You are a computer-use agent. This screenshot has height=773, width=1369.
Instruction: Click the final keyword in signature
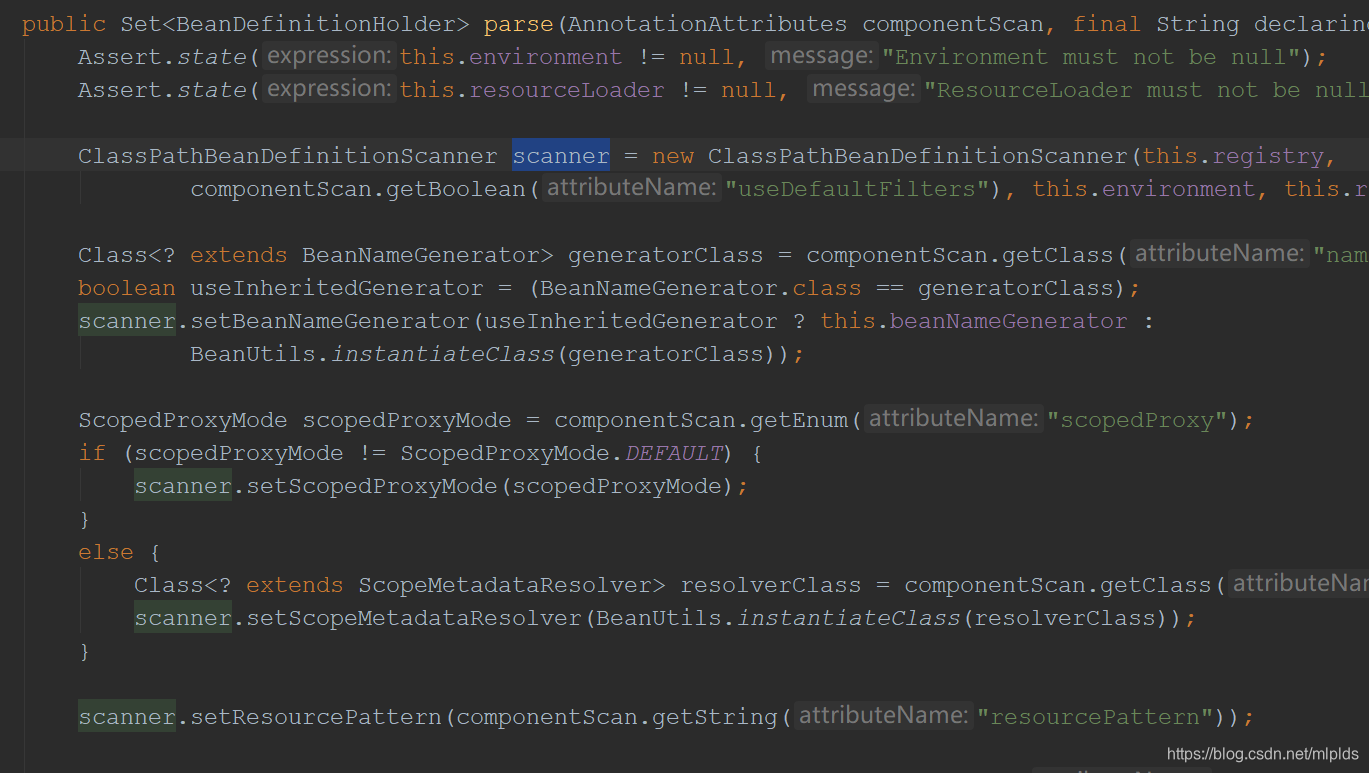(x=1107, y=24)
